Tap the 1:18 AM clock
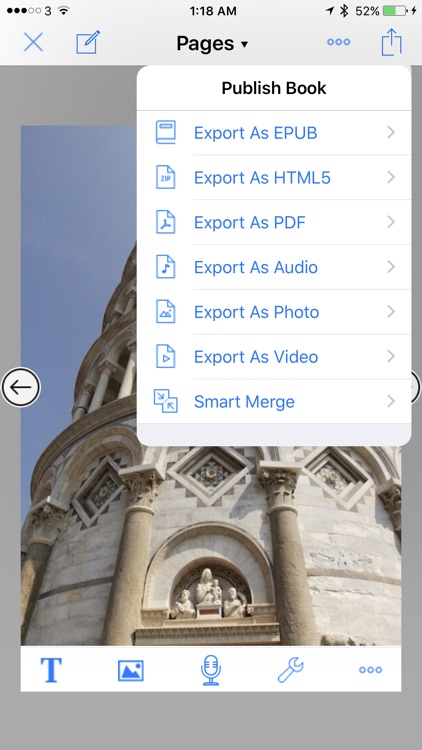 coord(213,11)
